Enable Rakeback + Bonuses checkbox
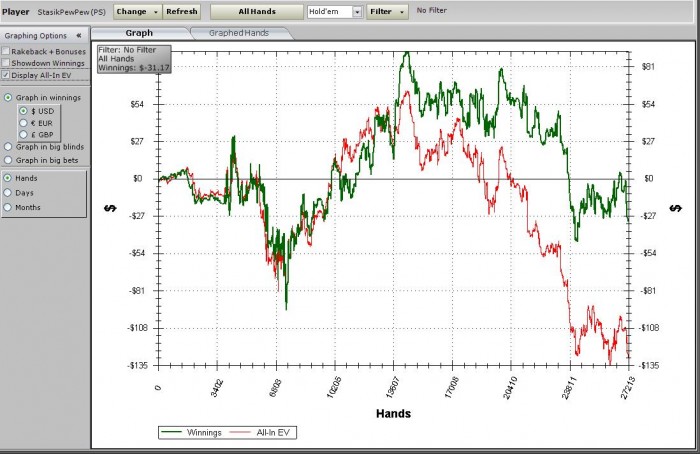 6,51
